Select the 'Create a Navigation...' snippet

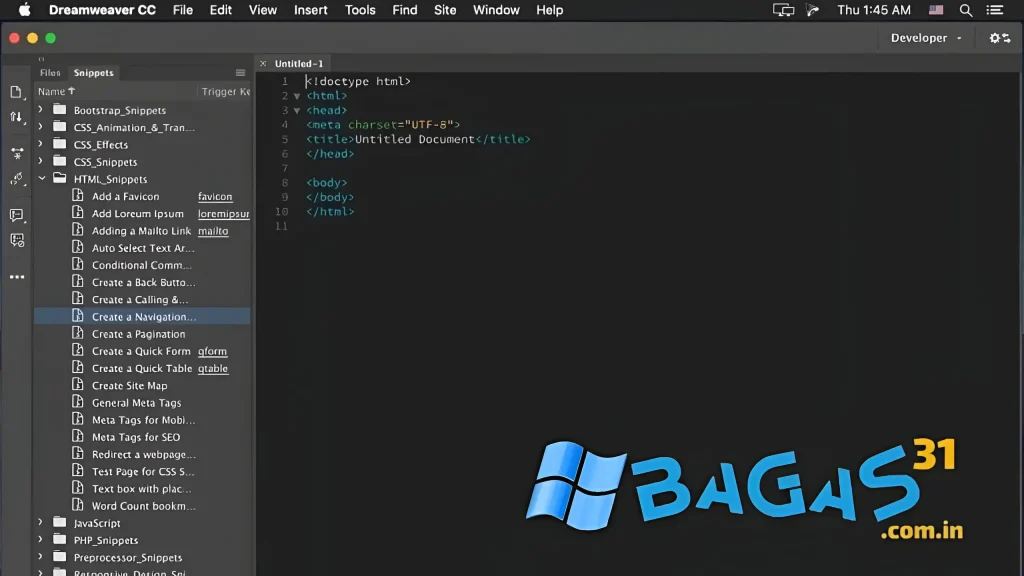click(144, 317)
